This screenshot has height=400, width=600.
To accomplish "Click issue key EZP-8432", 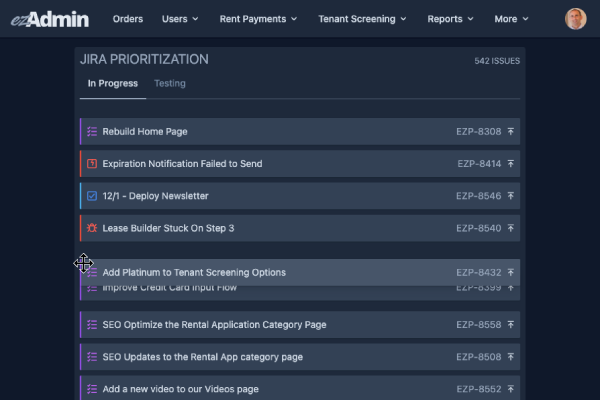I will pos(478,273).
